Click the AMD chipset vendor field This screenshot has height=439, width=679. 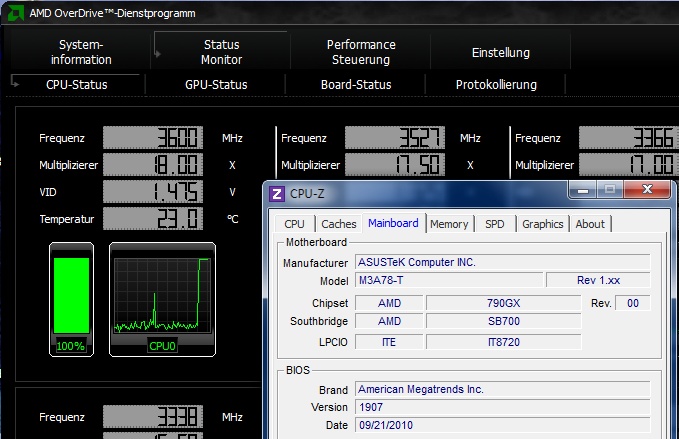(389, 303)
